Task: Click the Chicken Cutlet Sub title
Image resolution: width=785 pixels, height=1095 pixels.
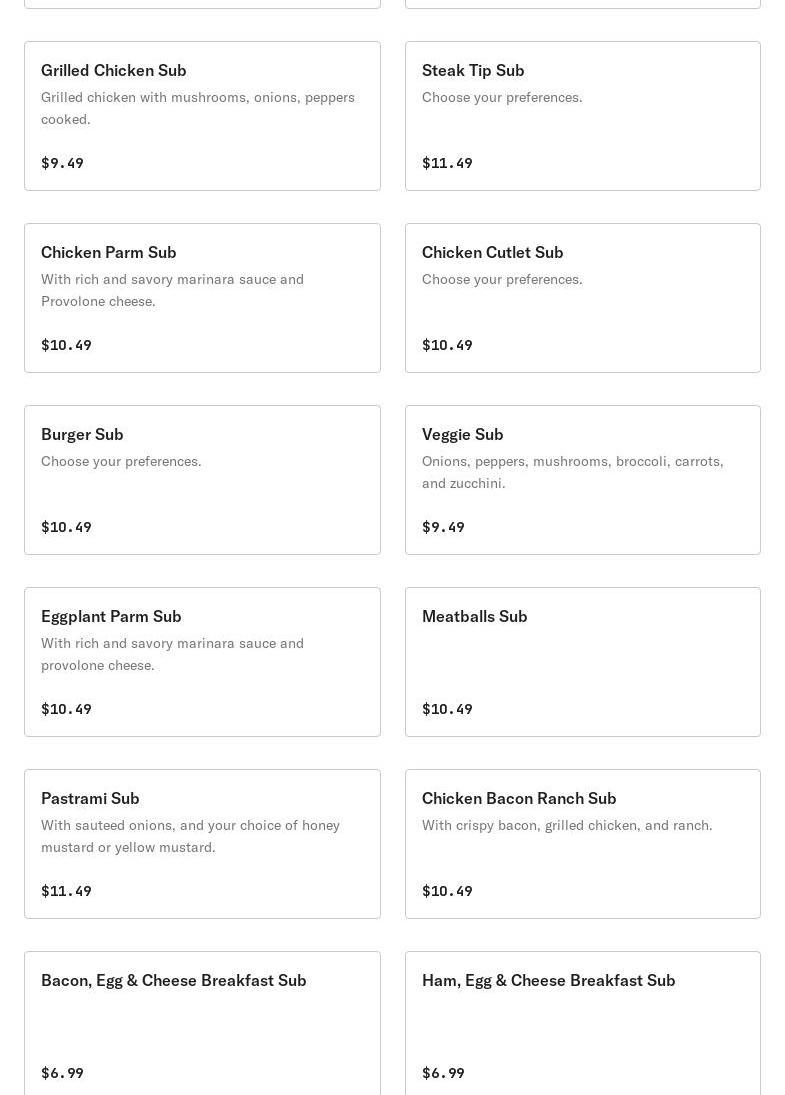Action: pos(492,252)
